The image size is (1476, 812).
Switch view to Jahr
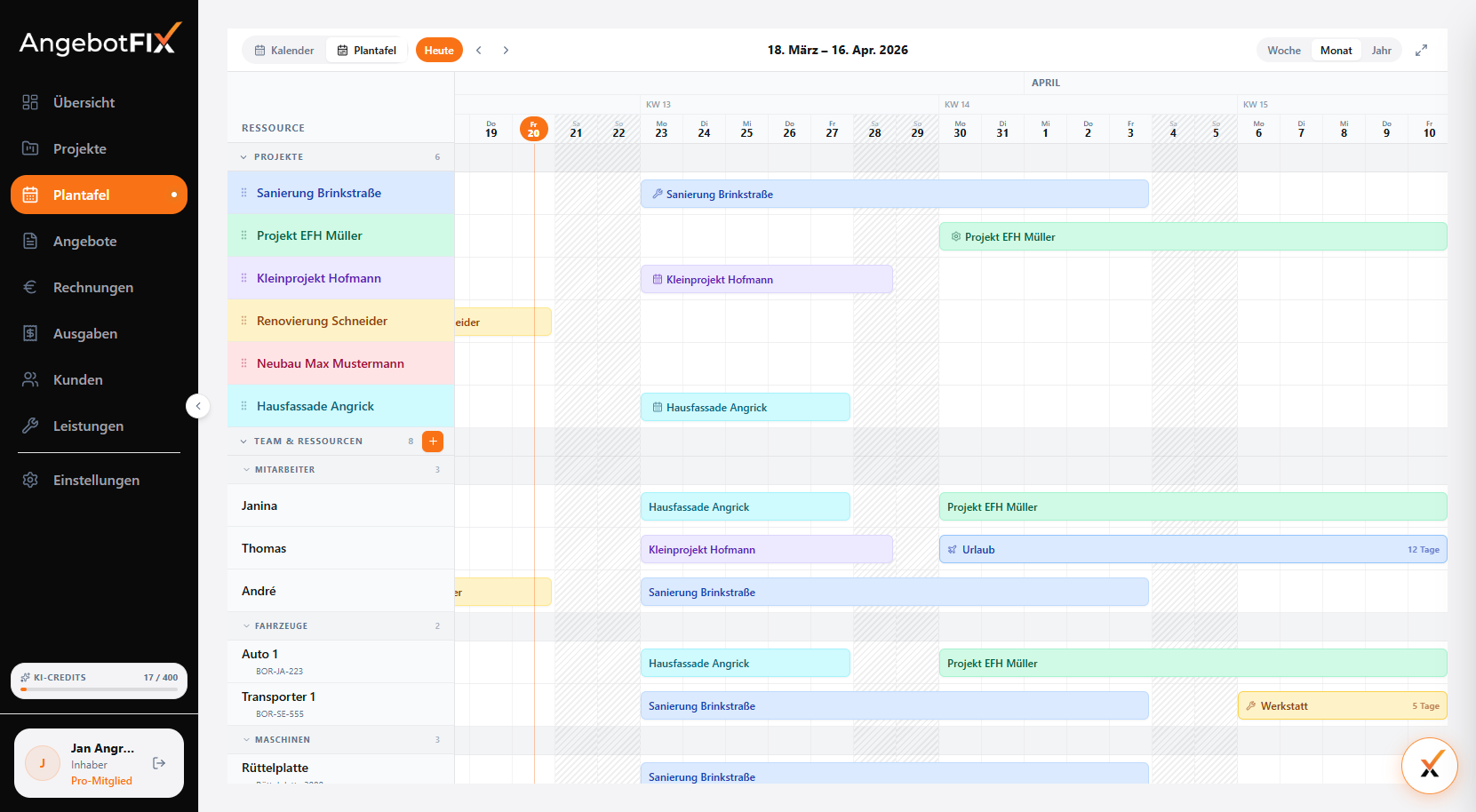pos(1381,51)
